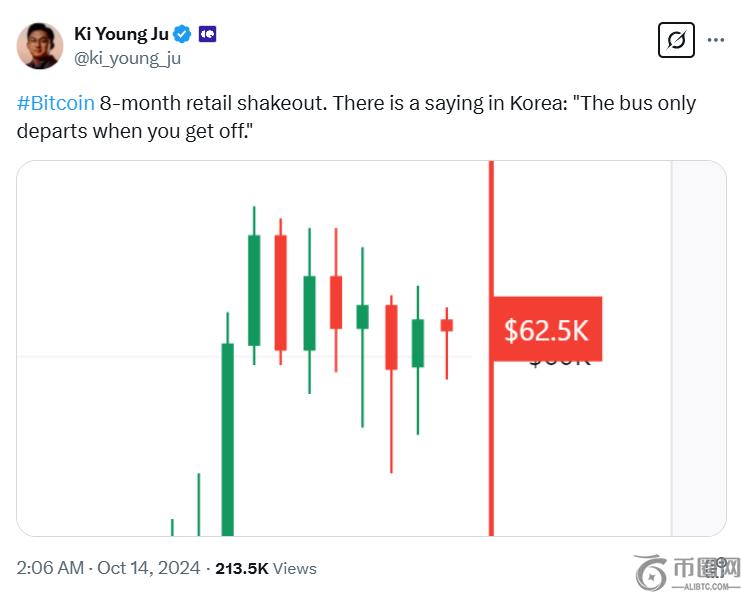Click the first red candlestick after peak
The image size is (741, 592).
click(281, 292)
